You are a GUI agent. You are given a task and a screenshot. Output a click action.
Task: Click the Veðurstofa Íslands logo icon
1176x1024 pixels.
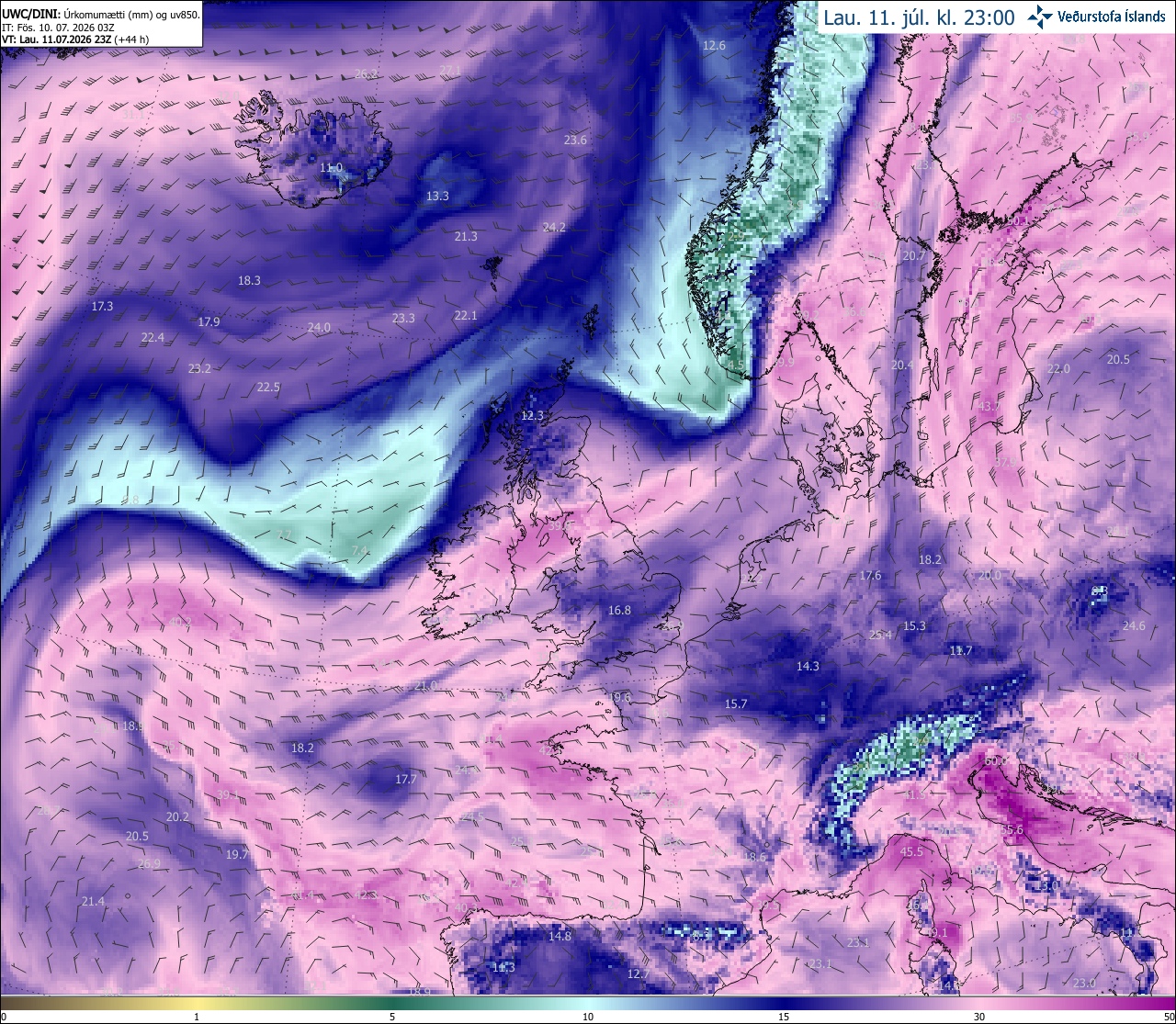[x=1041, y=17]
